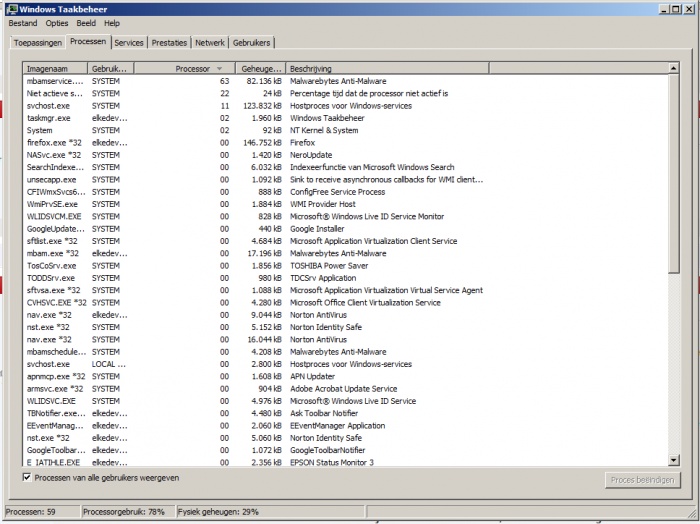
Task: Select the SearchIndexer process row
Action: (x=346, y=167)
